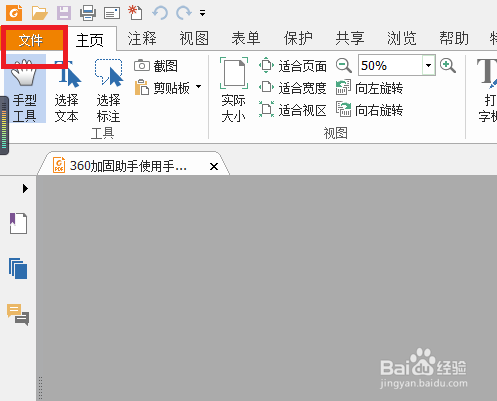497x401 pixels.
Task: Switch to the 主页 tab
Action: [x=90, y=40]
